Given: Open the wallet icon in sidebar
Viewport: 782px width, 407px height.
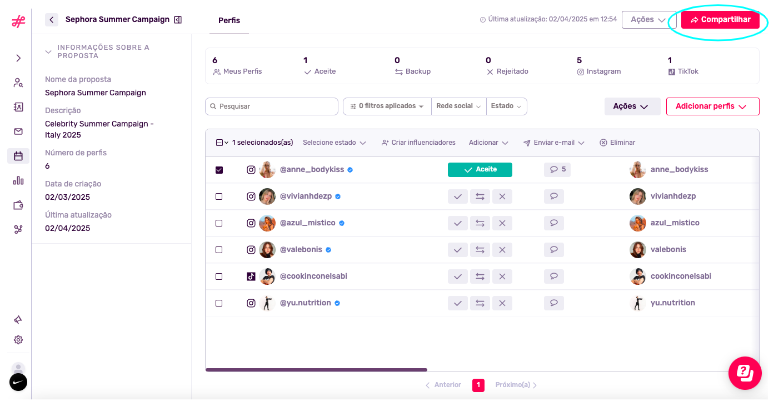Looking at the screenshot, I should click(18, 205).
